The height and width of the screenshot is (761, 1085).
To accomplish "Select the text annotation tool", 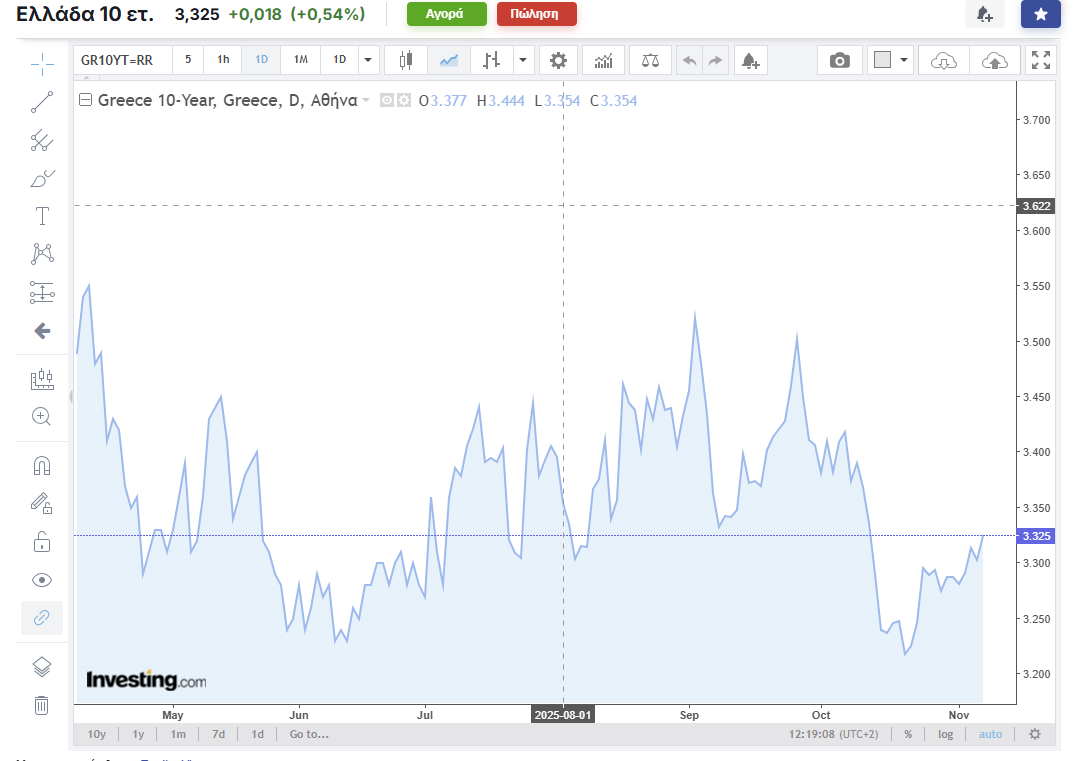I will click(x=42, y=216).
